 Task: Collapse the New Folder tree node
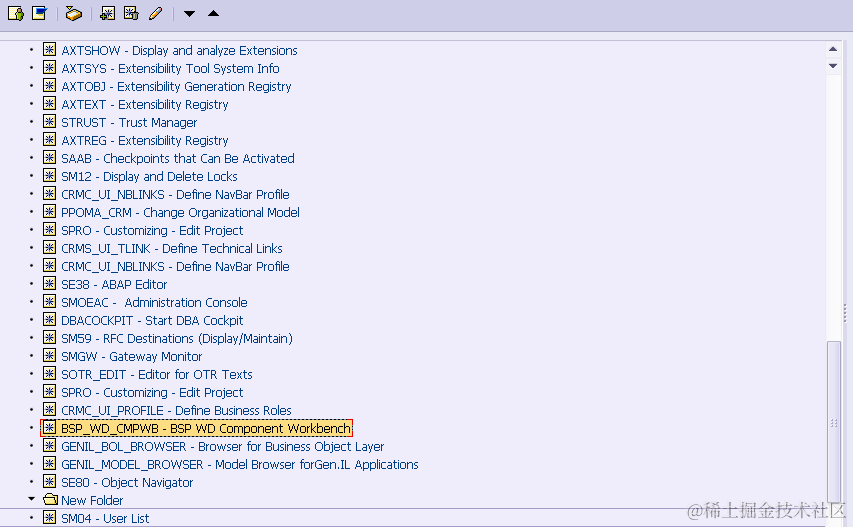[32, 499]
